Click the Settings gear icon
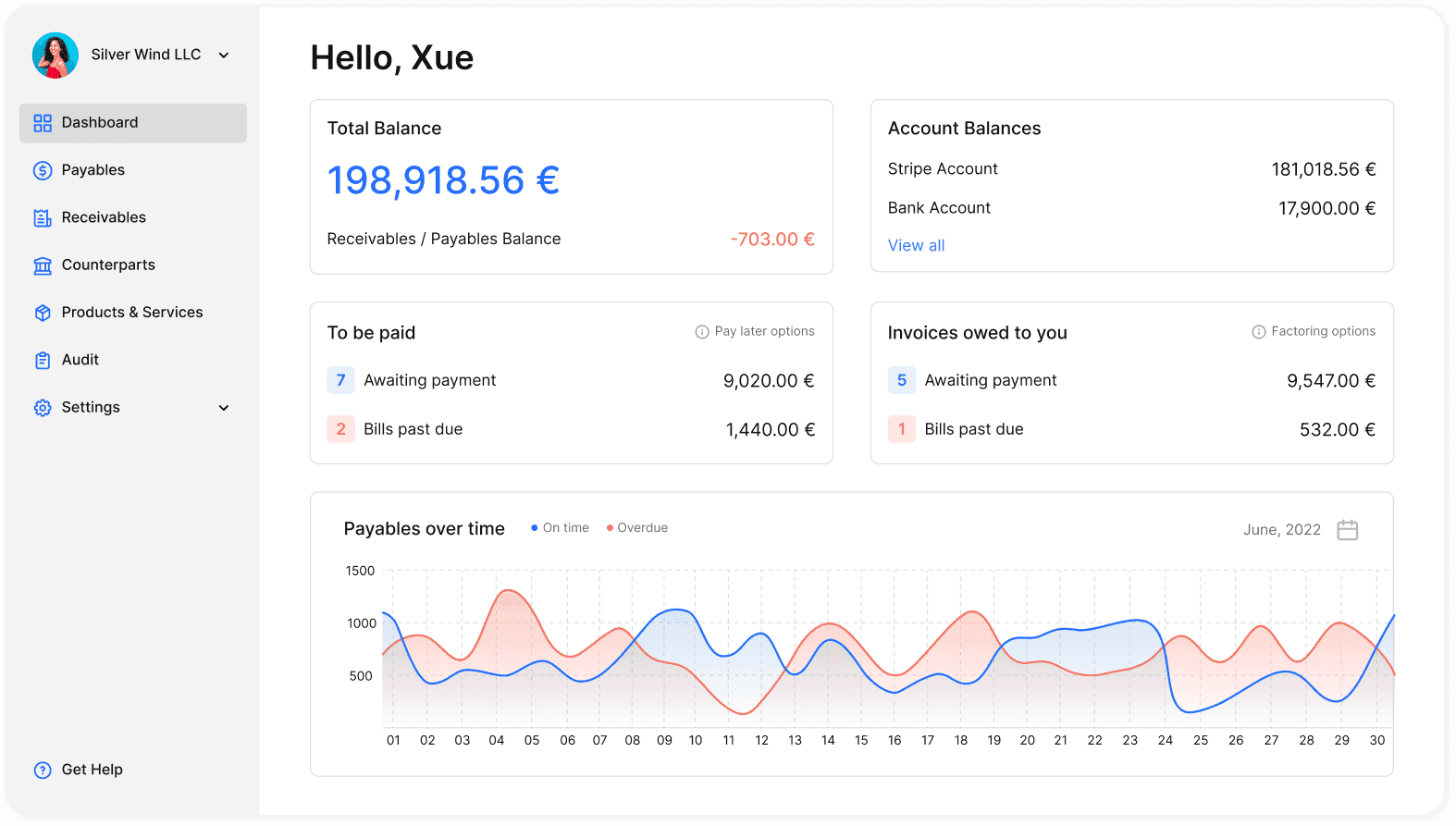Screen dimensions: 1456x826 coord(43,408)
